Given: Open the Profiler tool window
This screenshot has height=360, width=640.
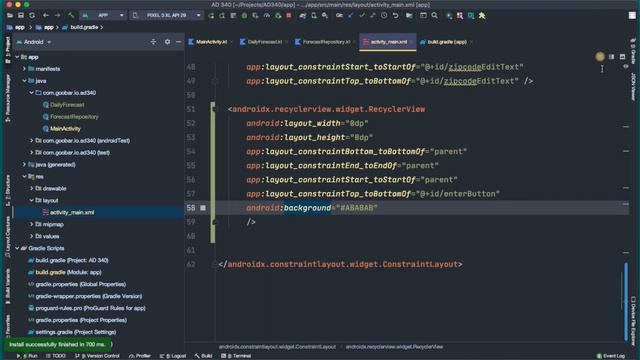Looking at the screenshot, I should (140, 356).
